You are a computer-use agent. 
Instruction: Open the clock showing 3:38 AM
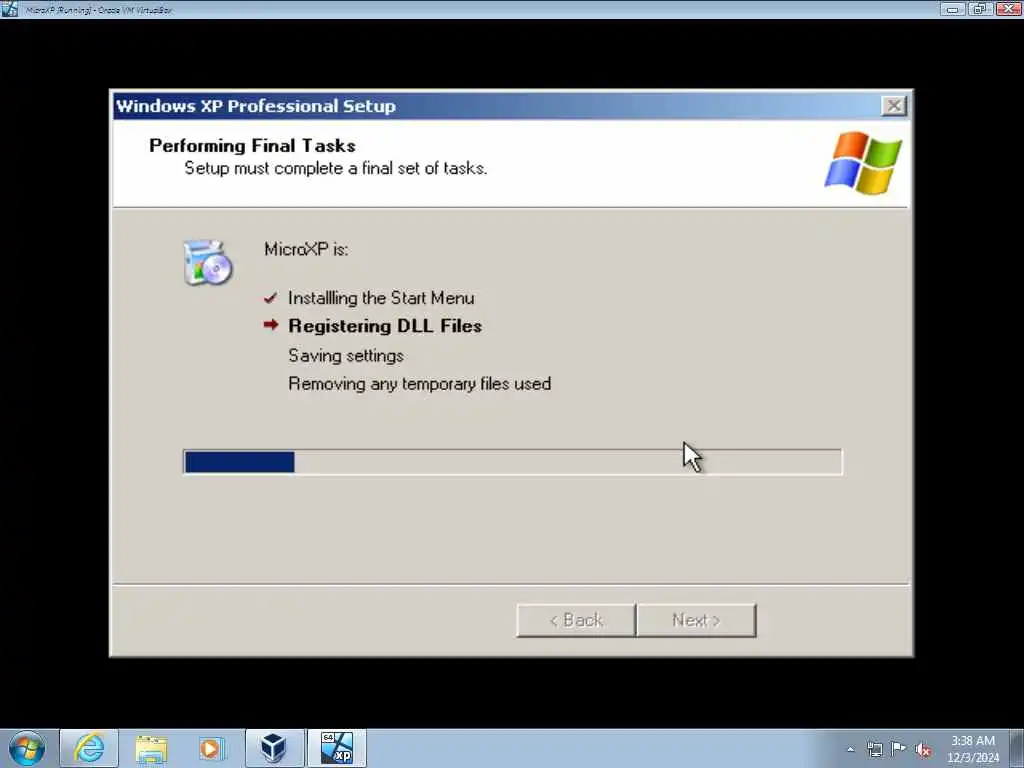coord(973,749)
